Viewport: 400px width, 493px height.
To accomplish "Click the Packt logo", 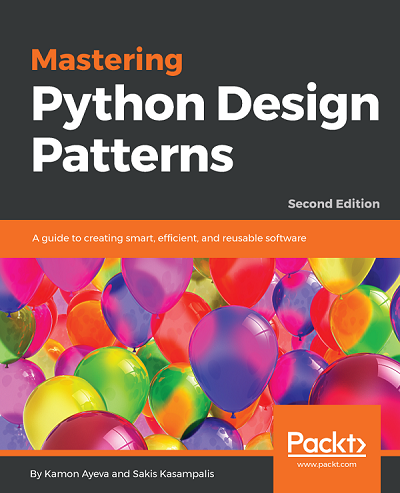I will click(327, 443).
